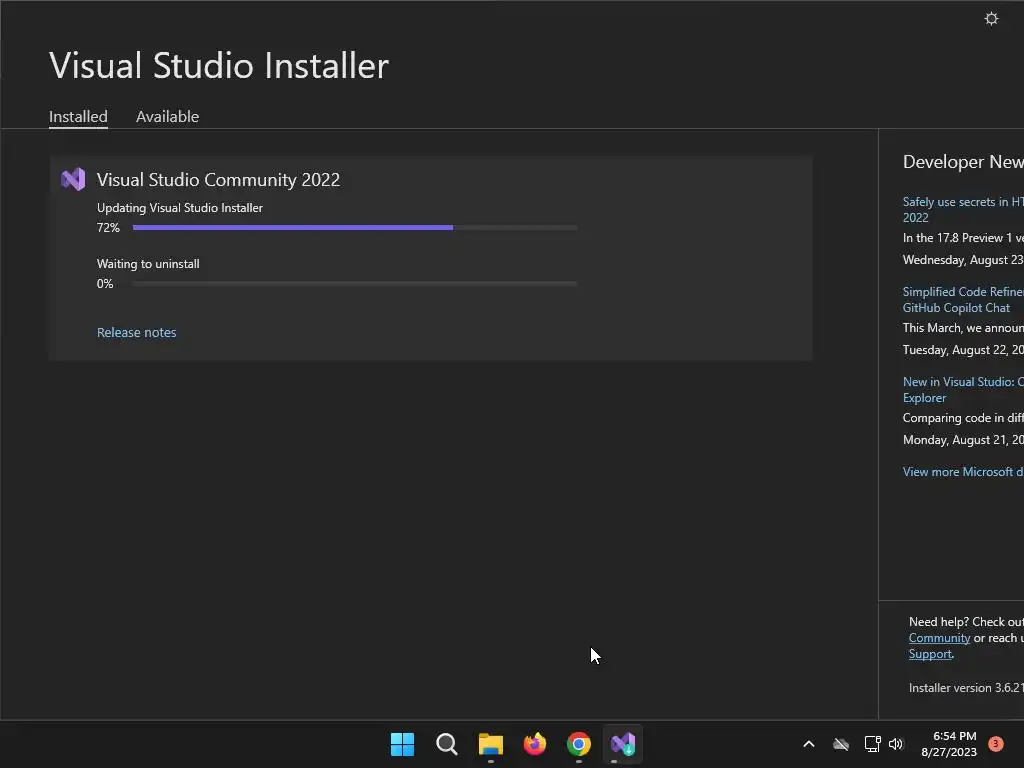The height and width of the screenshot is (768, 1024).
Task: Open File Explorer from the taskbar
Action: click(490, 744)
